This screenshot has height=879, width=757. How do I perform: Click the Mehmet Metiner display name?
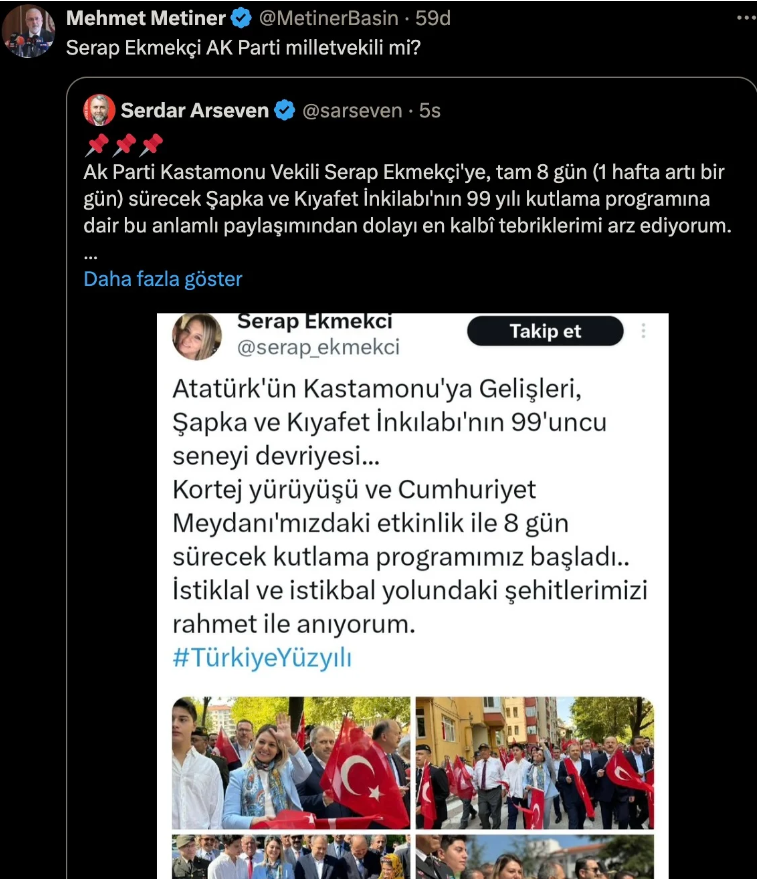(x=146, y=18)
